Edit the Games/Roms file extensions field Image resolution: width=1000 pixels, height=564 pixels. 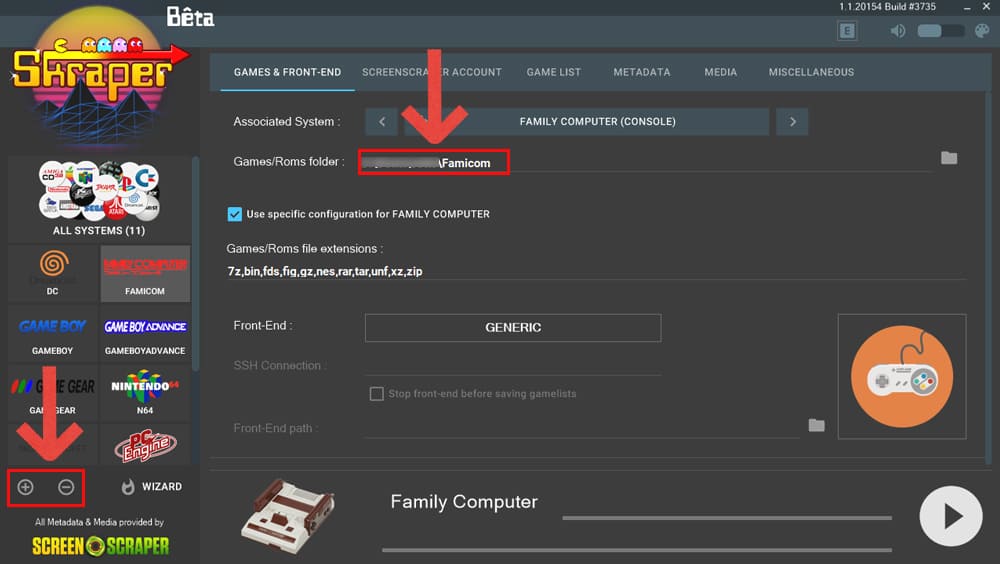596,271
